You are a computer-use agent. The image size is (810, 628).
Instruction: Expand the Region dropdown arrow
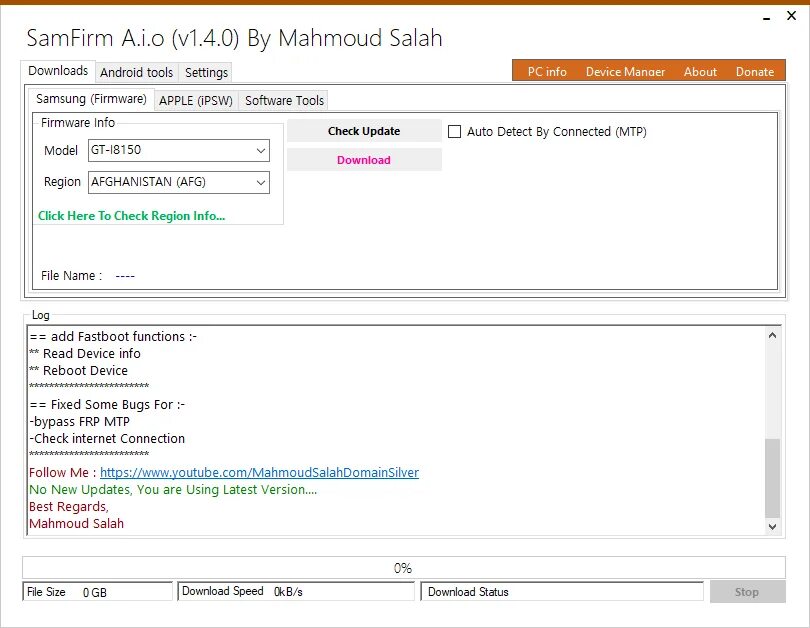[261, 182]
